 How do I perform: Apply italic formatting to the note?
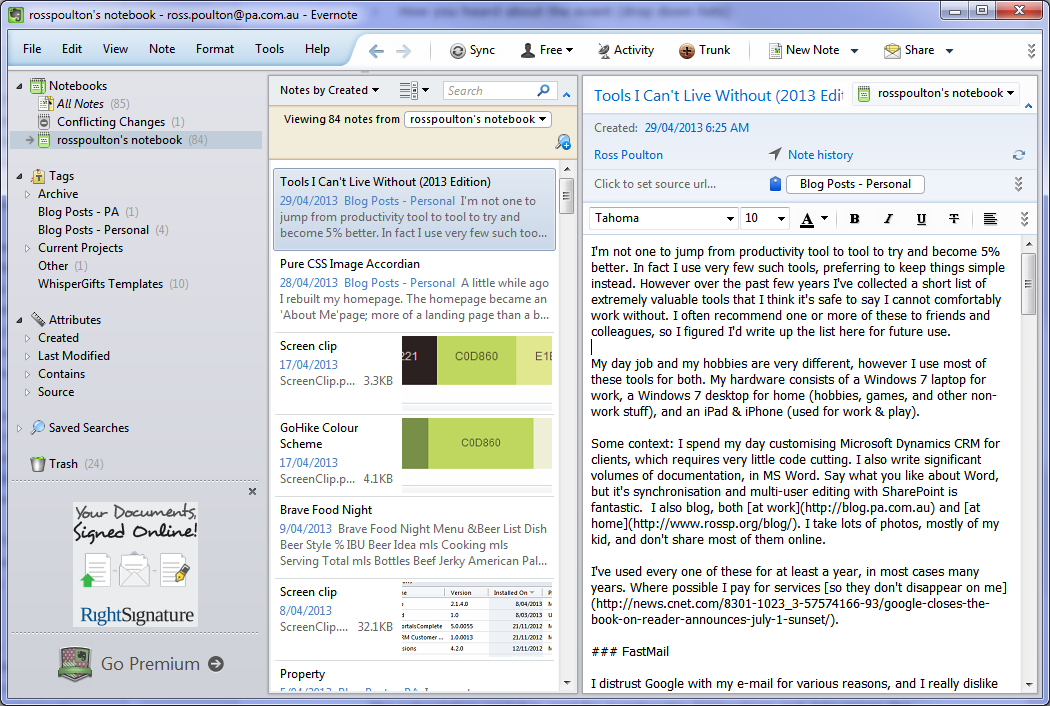pos(888,218)
